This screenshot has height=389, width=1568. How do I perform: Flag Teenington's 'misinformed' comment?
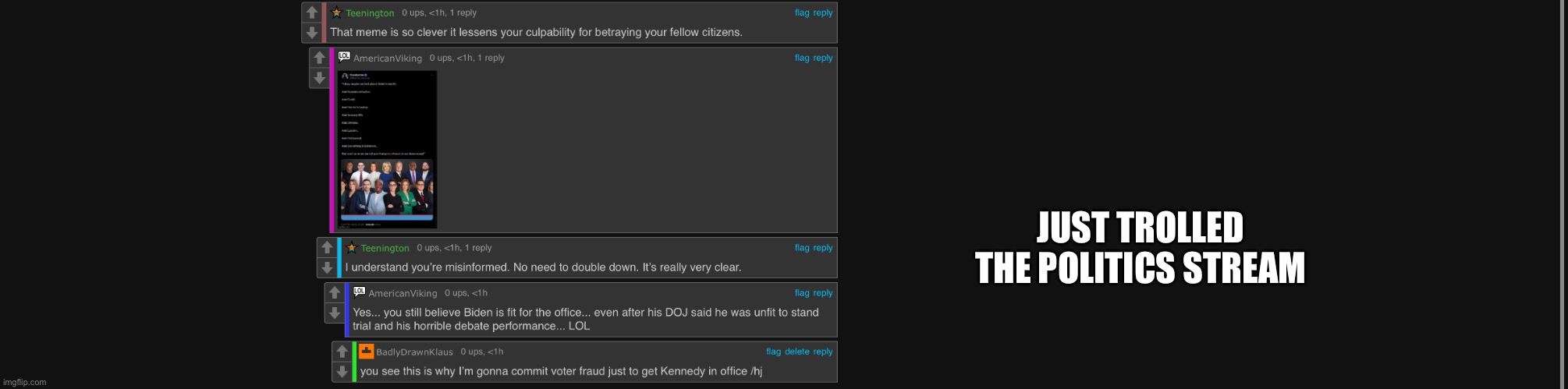[802, 248]
